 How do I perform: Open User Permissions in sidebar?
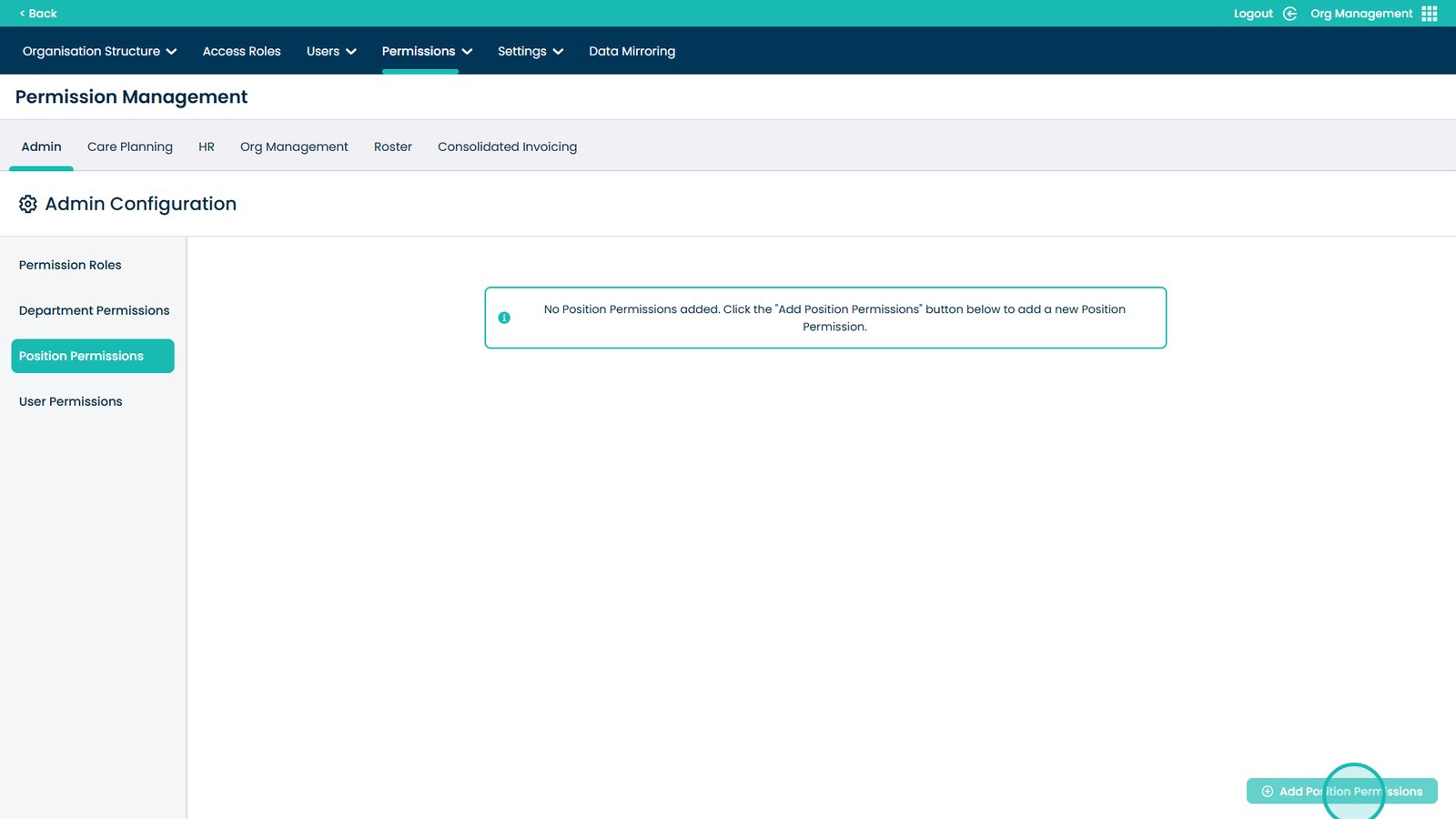[70, 401]
